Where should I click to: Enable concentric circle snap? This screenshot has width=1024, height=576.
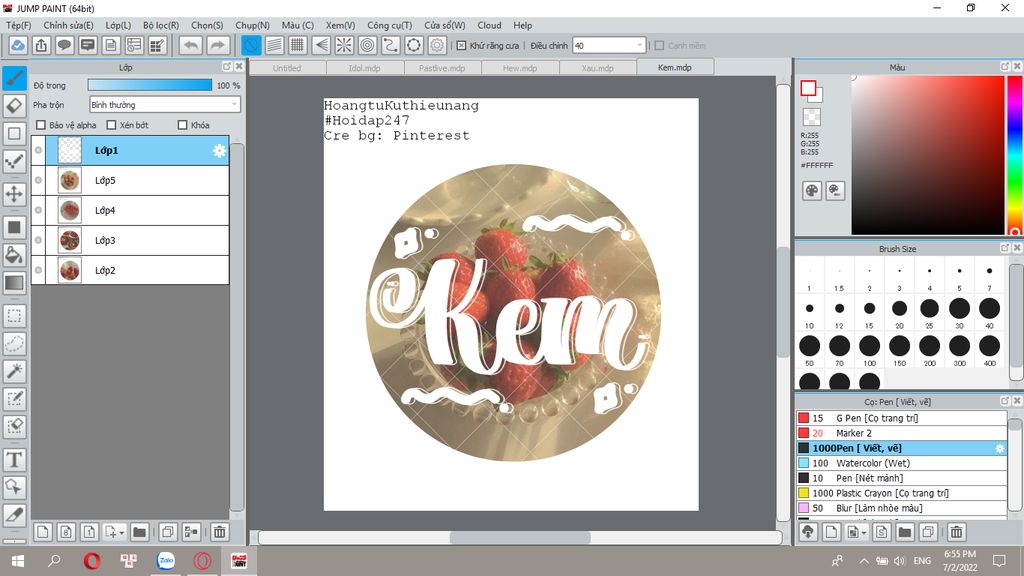(368, 45)
